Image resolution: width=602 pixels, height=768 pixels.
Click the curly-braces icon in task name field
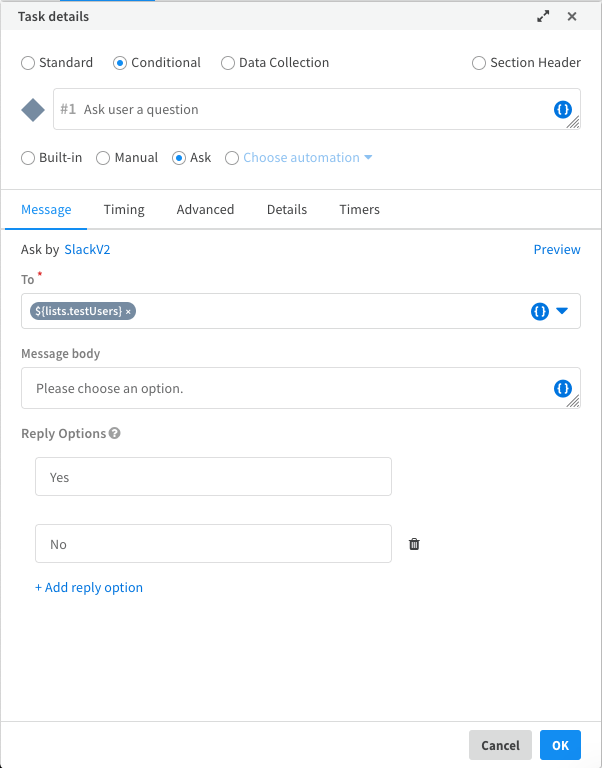tap(563, 110)
